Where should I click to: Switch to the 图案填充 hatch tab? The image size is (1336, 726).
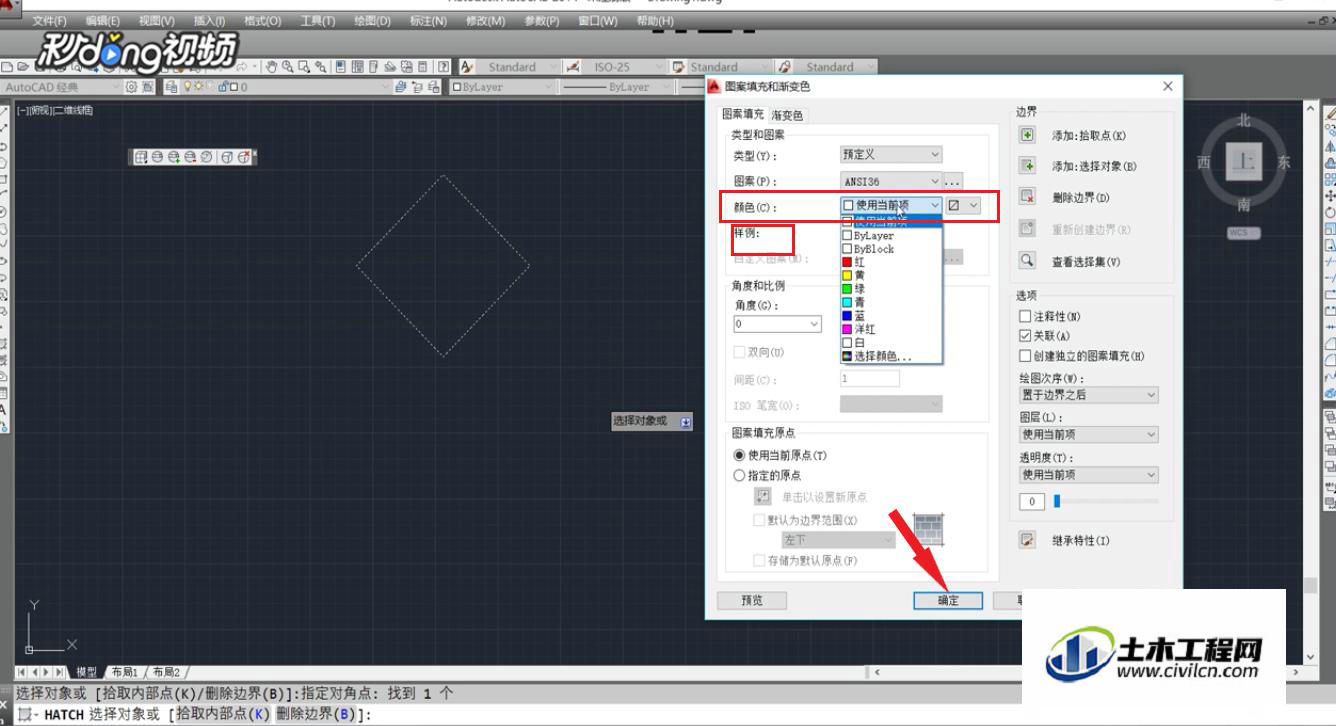point(743,114)
